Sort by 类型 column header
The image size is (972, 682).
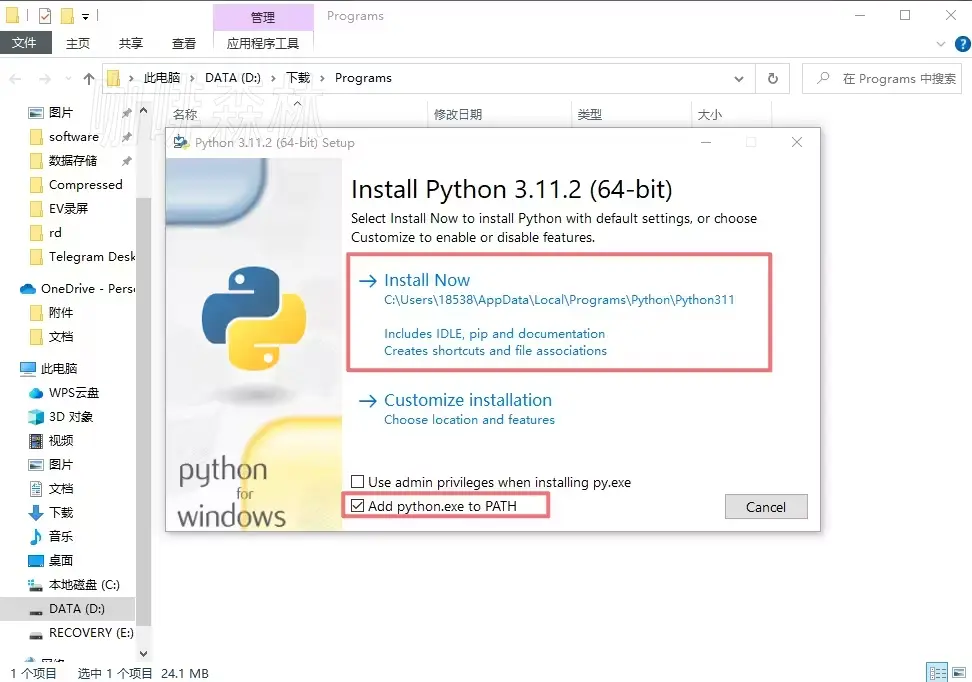(589, 114)
